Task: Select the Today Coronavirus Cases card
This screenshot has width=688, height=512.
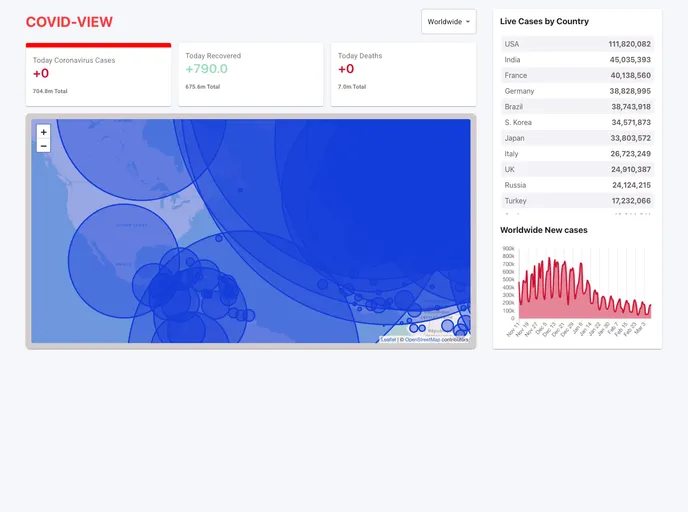Action: (x=98, y=75)
